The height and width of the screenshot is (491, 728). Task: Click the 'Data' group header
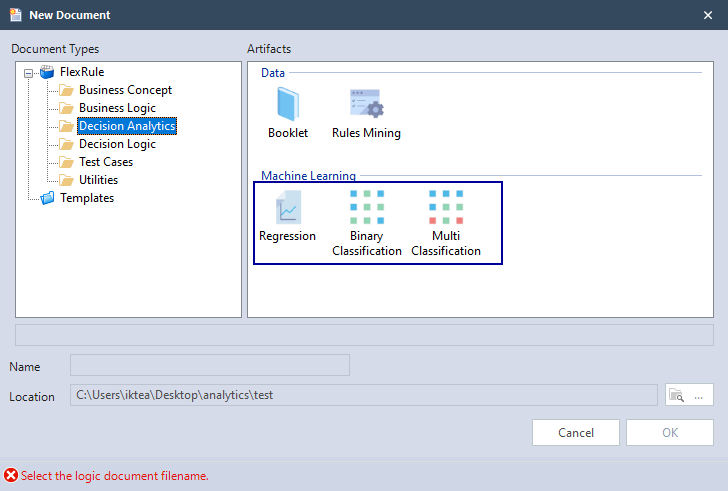(273, 73)
